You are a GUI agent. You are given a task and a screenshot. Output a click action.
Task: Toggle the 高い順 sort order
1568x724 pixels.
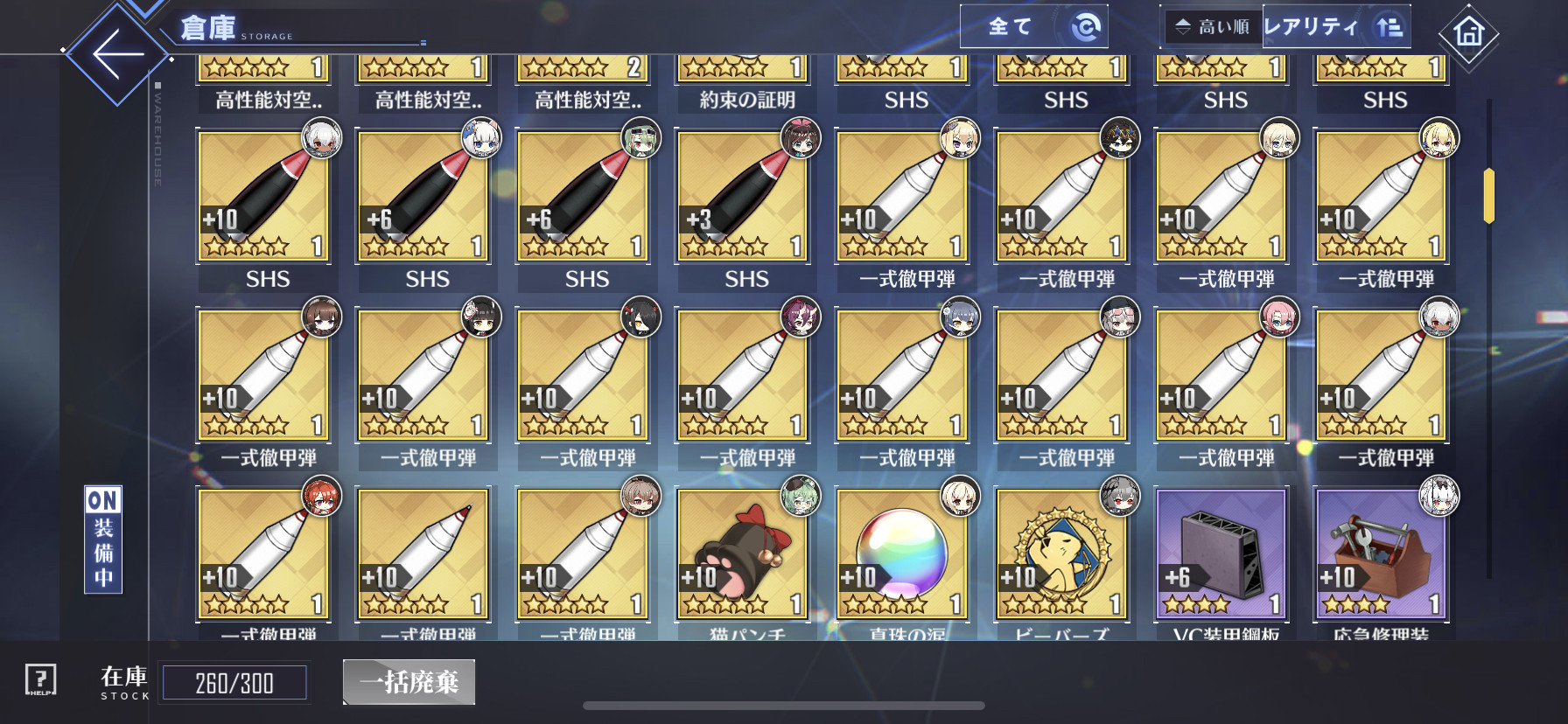[1213, 26]
